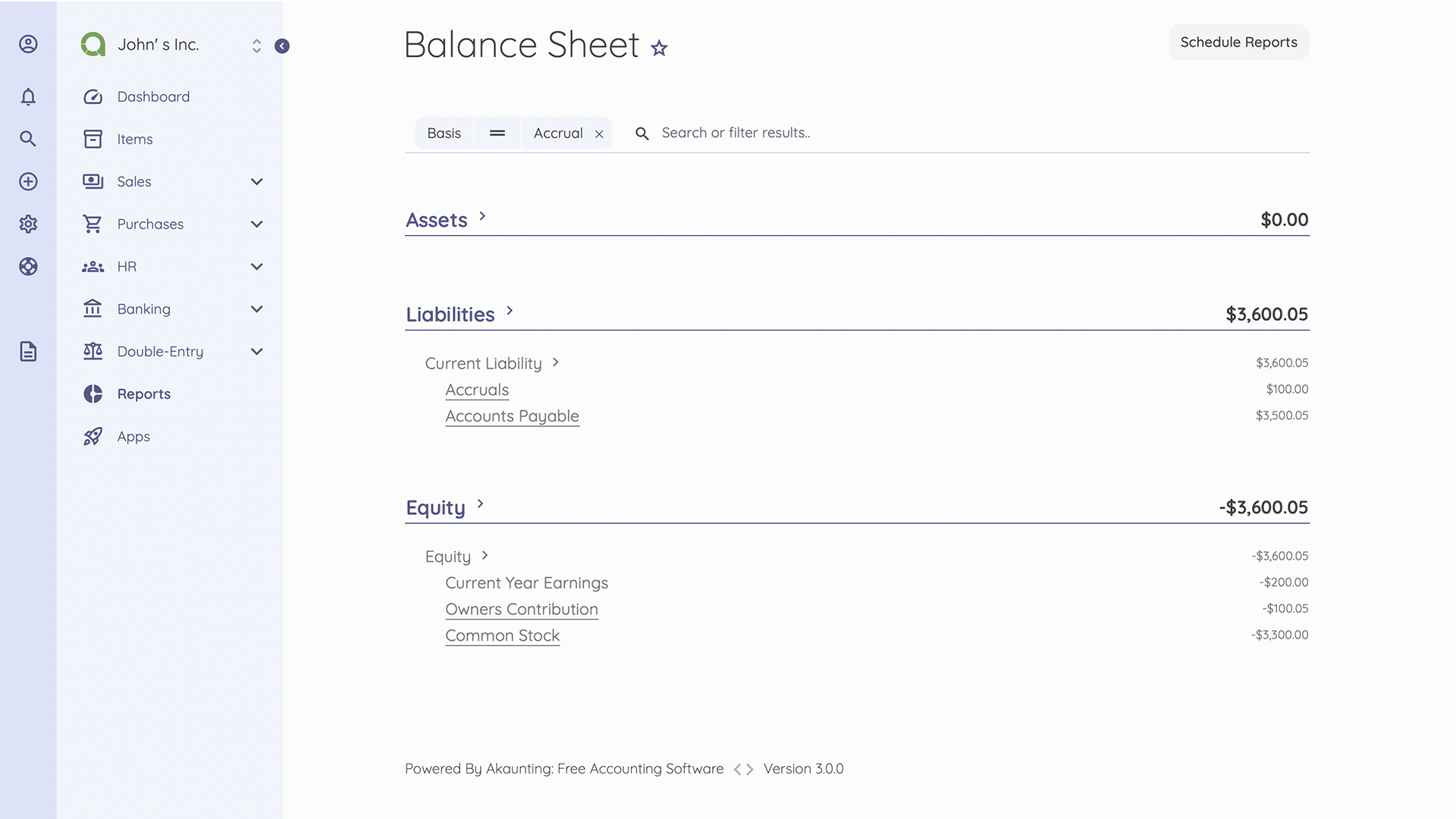Open the settings gear icon
The width and height of the screenshot is (1456, 819).
[x=28, y=224]
